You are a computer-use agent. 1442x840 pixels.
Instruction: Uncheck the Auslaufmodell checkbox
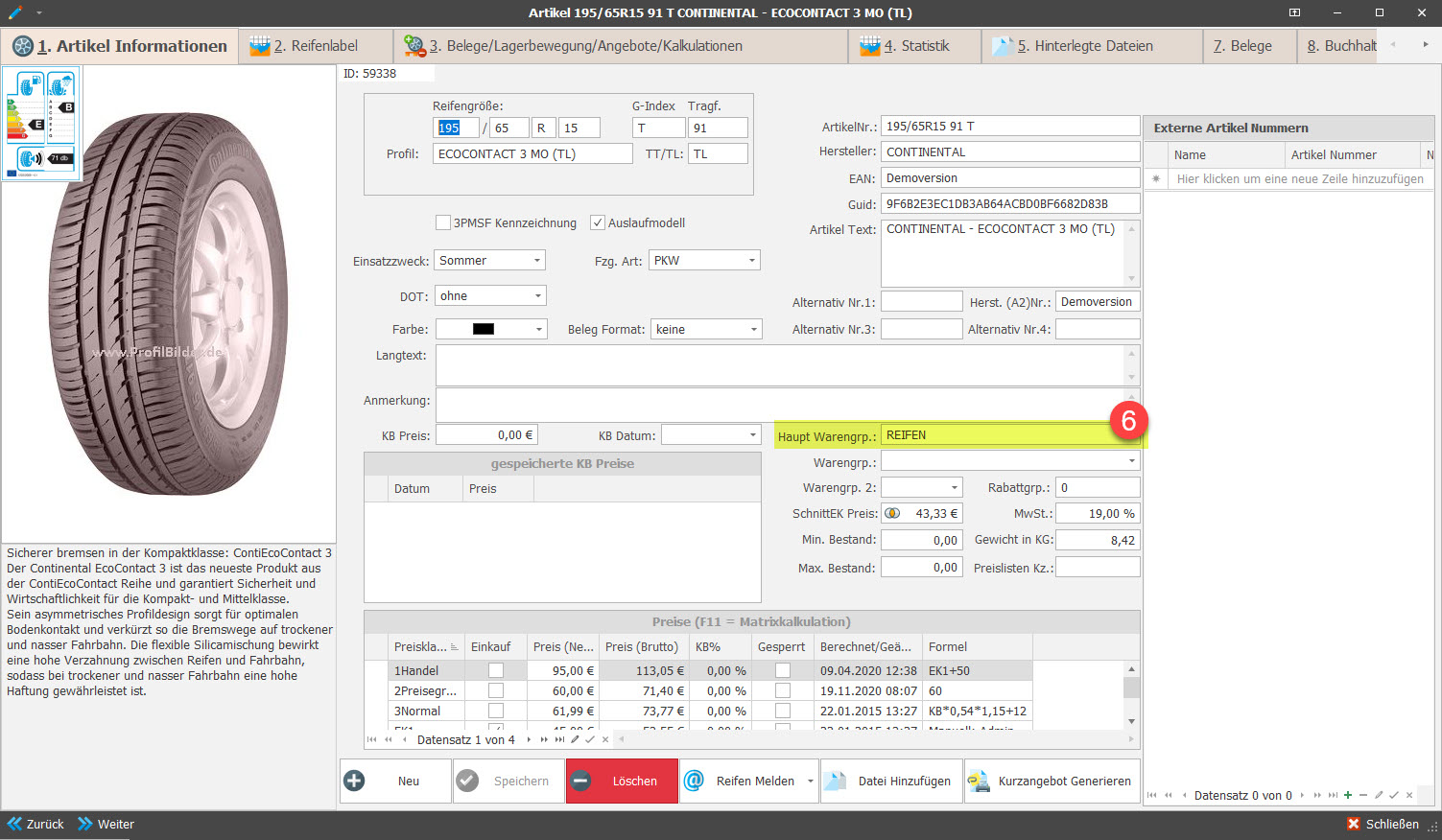click(x=598, y=222)
